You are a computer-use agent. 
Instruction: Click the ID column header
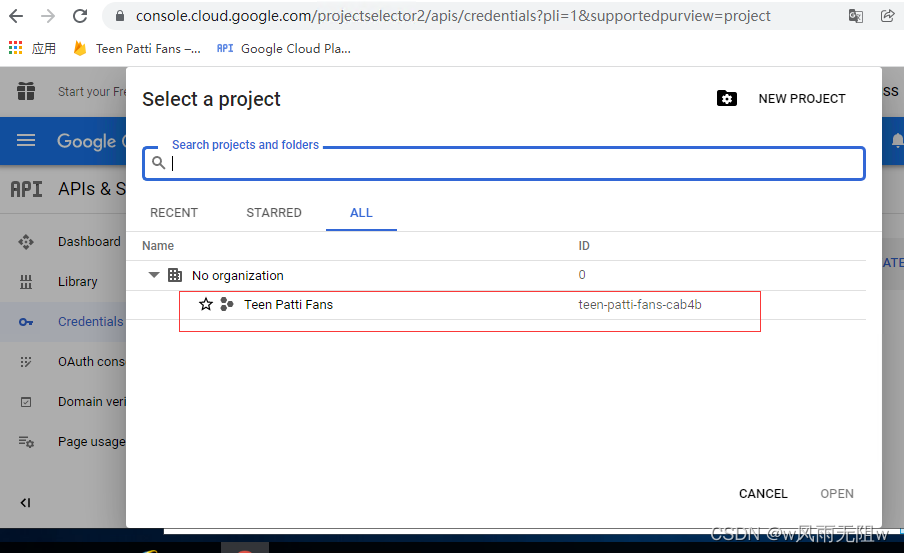(584, 246)
